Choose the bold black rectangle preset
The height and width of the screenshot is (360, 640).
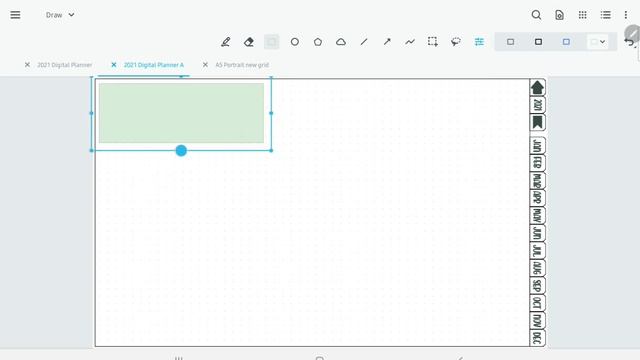click(538, 42)
